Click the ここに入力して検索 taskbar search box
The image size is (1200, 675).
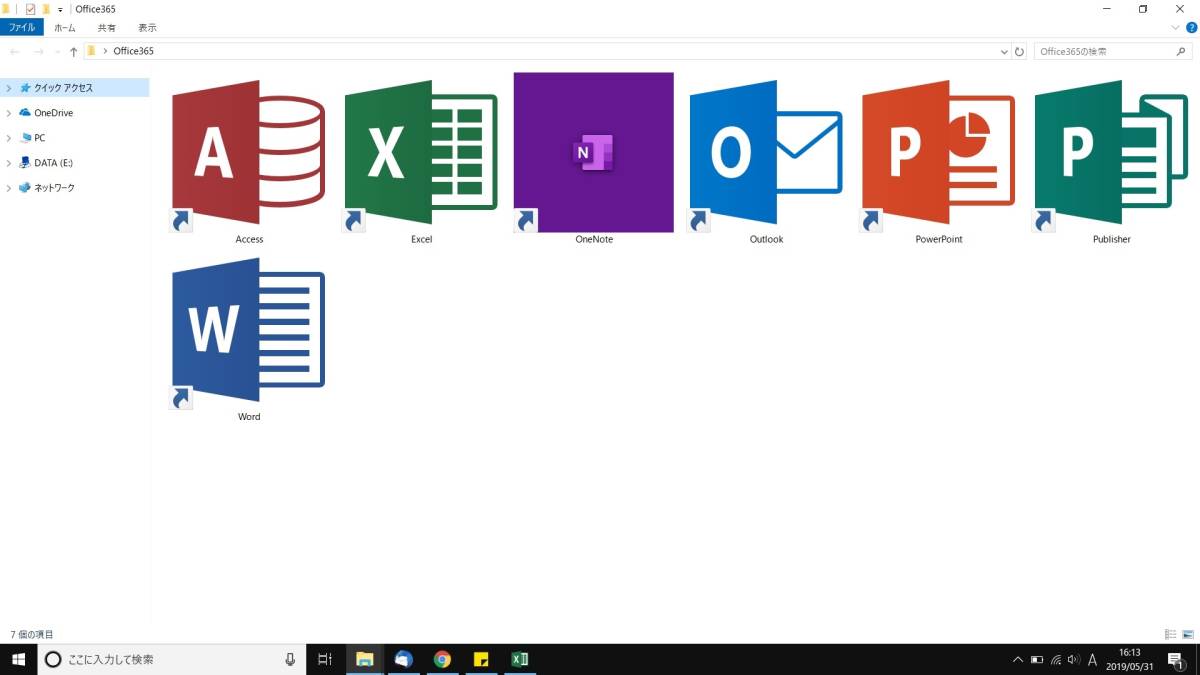coord(170,659)
